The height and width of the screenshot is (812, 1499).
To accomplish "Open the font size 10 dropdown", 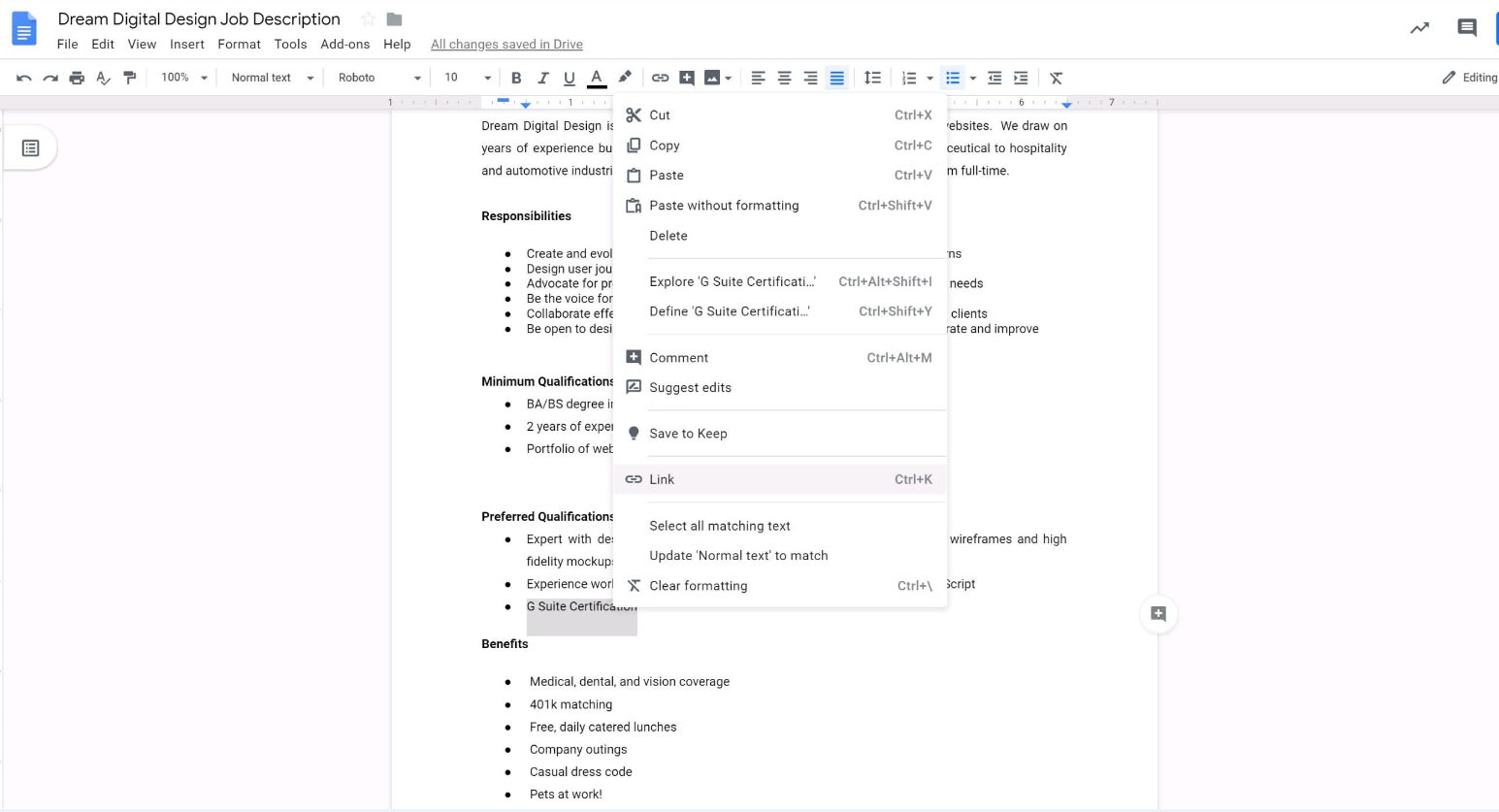I will pyautogui.click(x=468, y=78).
